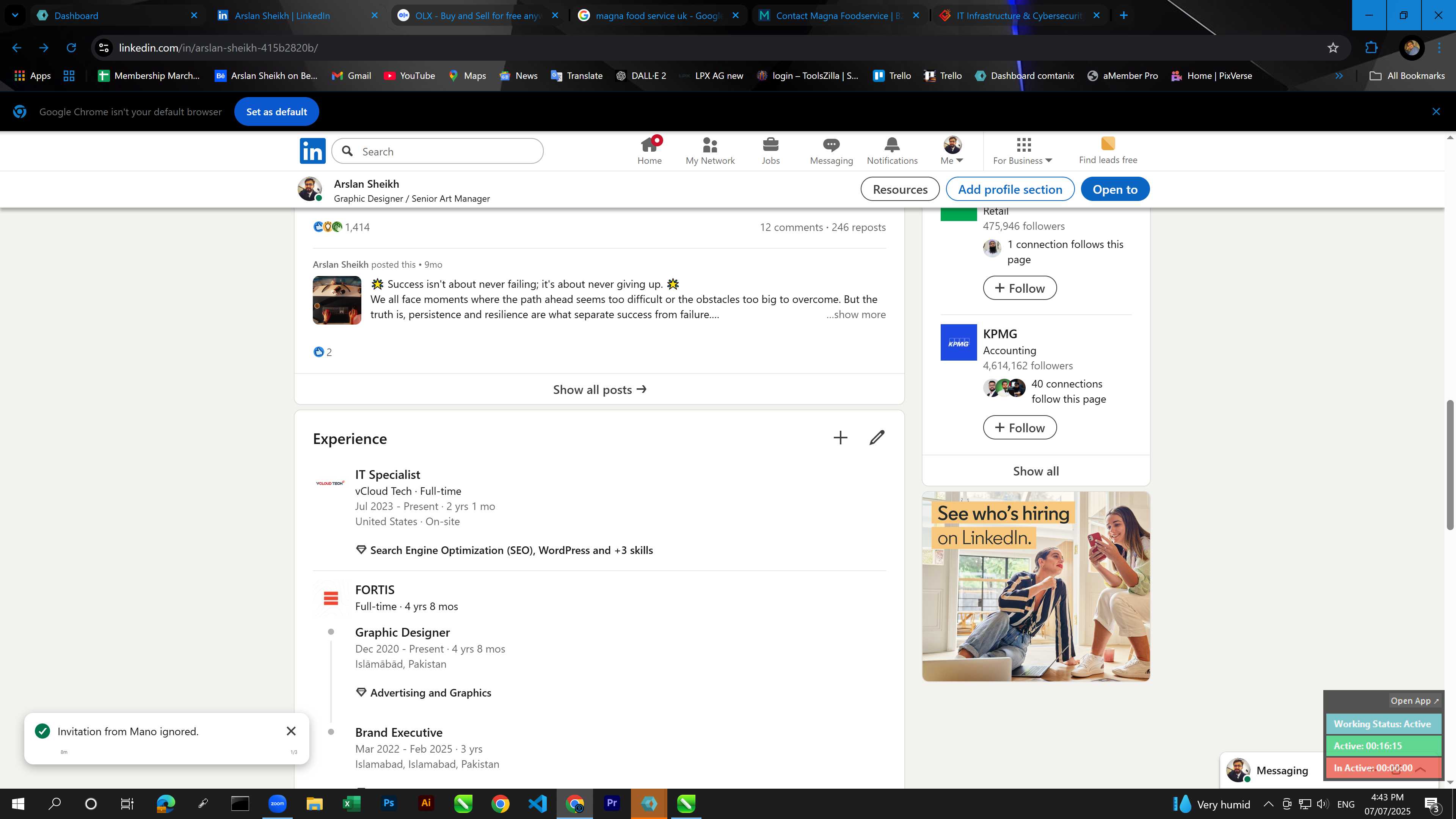Bookmark this page with star icon
This screenshot has width=1456, height=819.
tap(1333, 47)
